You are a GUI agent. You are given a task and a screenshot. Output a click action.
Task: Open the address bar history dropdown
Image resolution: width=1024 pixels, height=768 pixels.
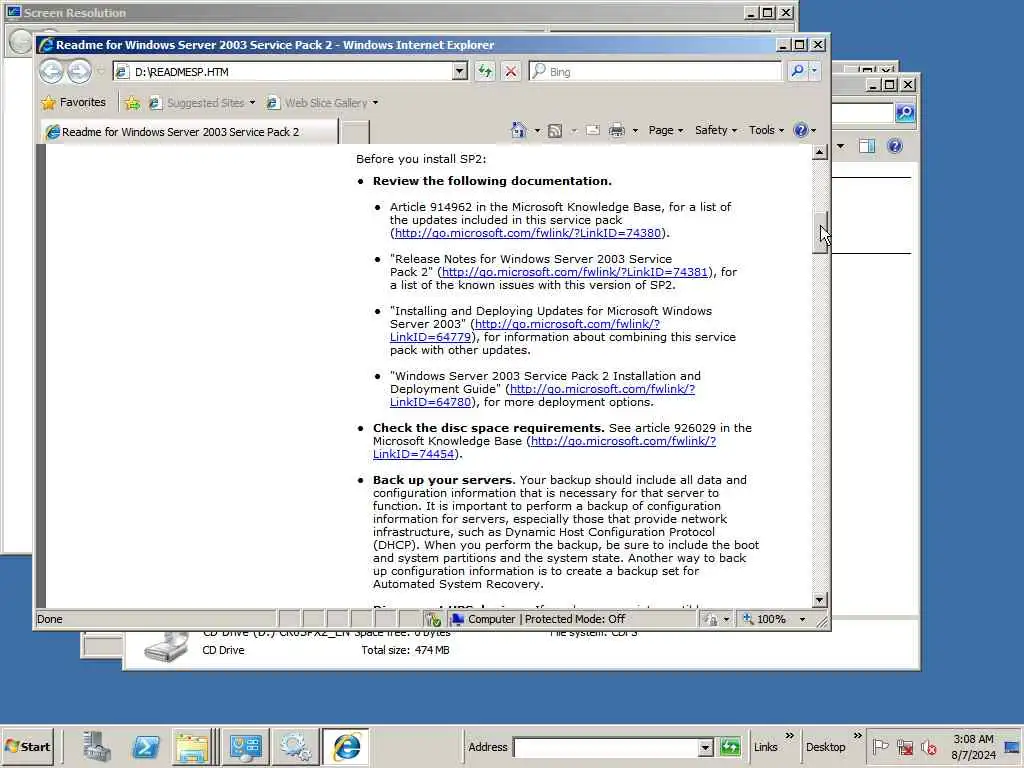tap(460, 71)
